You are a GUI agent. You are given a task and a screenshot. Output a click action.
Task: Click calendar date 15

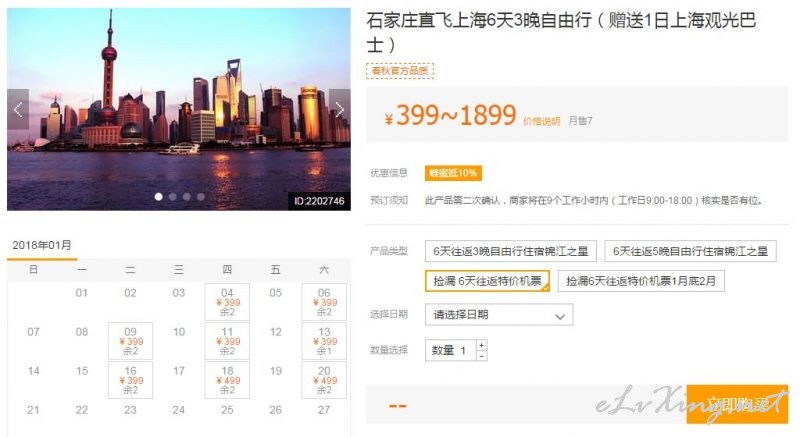click(82, 371)
